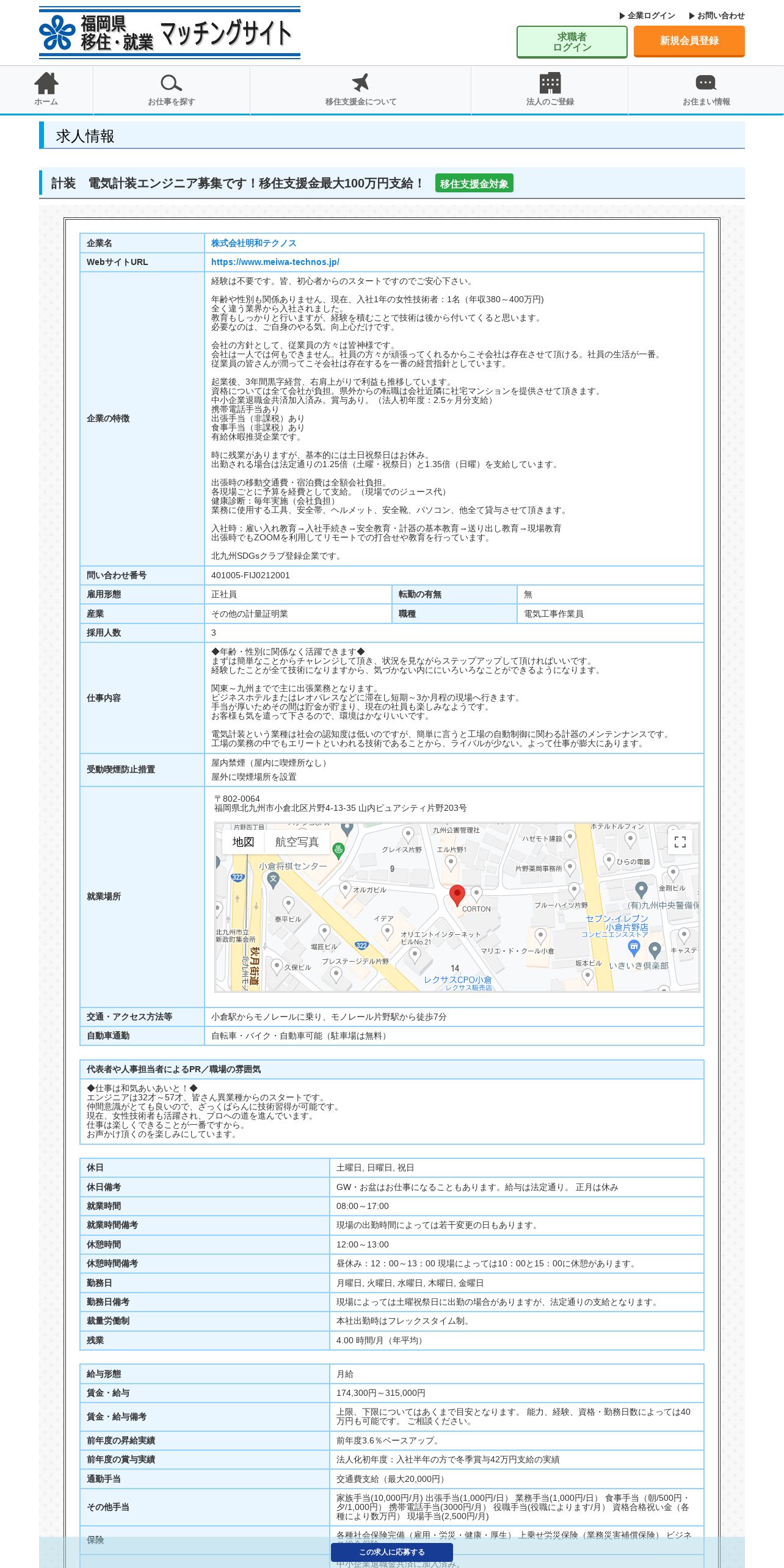Click the マリエ・ド・クール小倉 map marker
Image resolution: width=784 pixels, height=1568 pixels.
(x=540, y=936)
